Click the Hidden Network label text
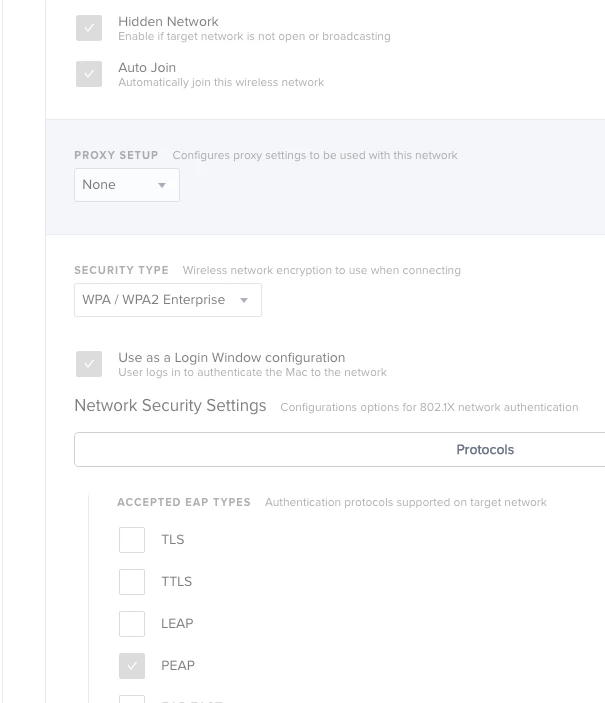The image size is (605, 703). point(168,21)
